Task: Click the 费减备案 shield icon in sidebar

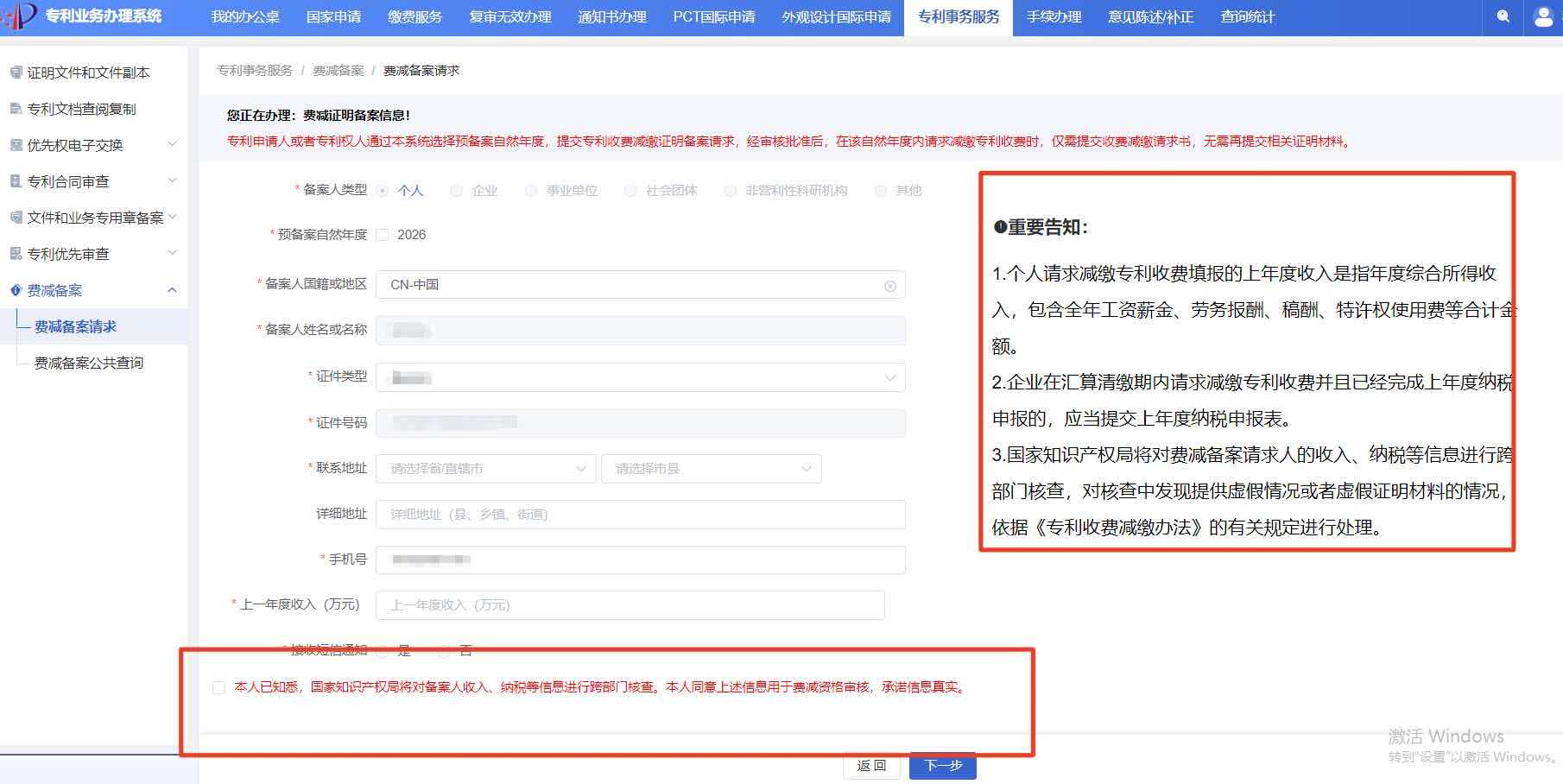Action: [x=16, y=290]
